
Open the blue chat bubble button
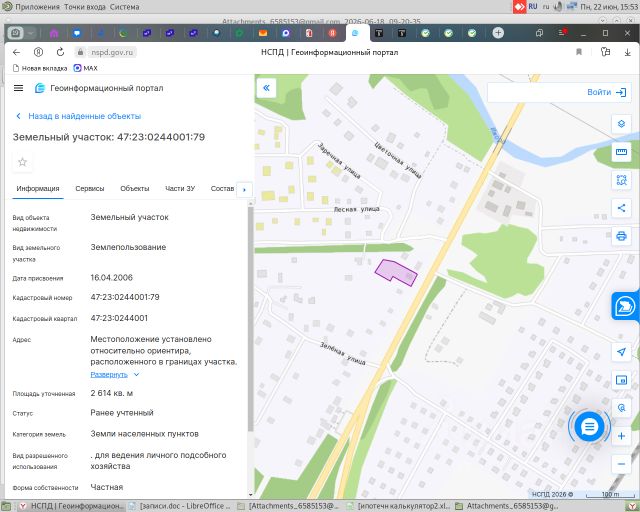pyautogui.click(x=589, y=427)
